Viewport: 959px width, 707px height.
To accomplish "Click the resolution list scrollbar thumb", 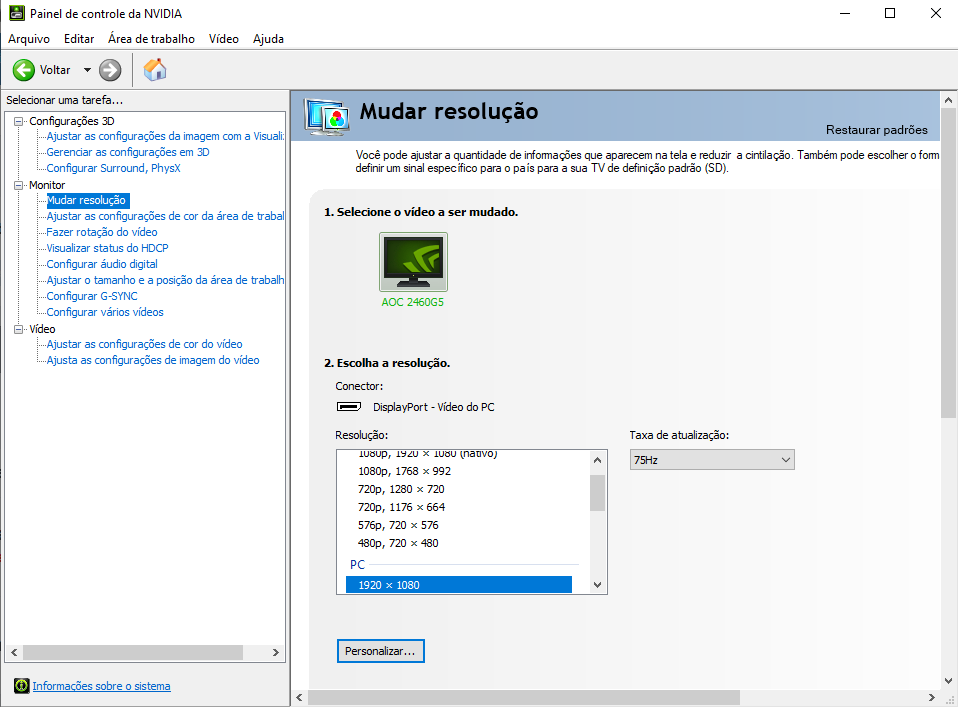I will [598, 492].
